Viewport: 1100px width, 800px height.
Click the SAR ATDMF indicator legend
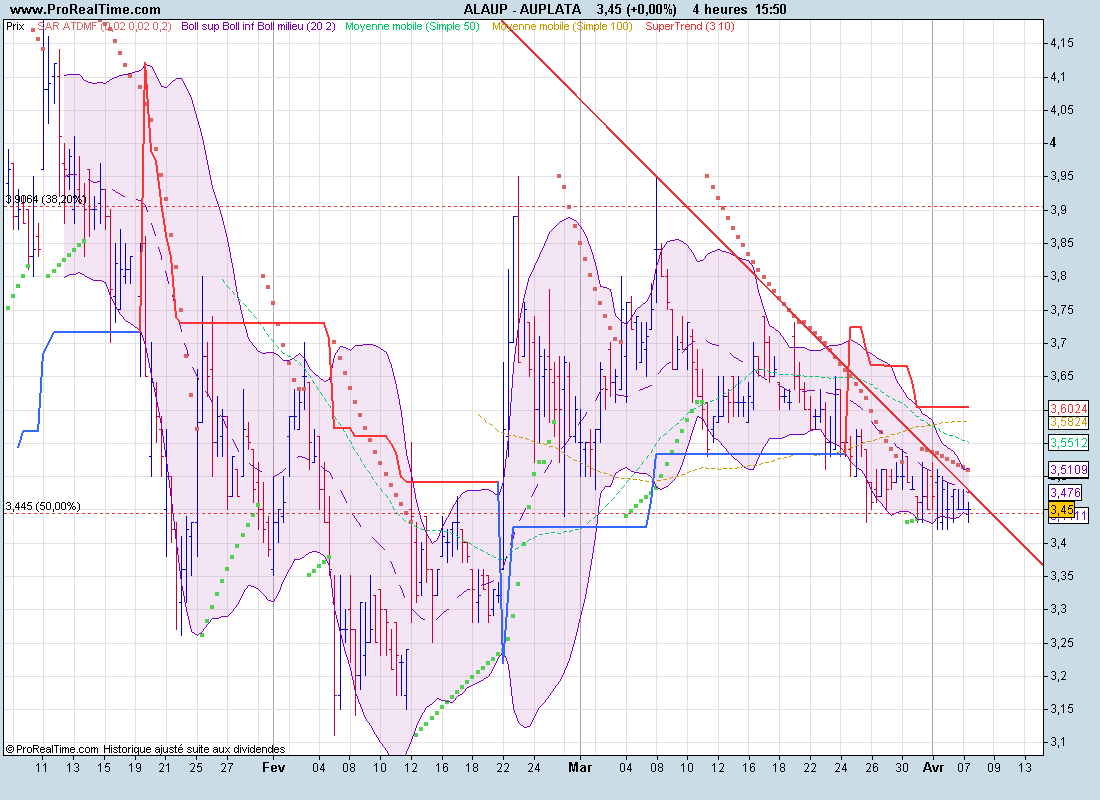coord(105,26)
